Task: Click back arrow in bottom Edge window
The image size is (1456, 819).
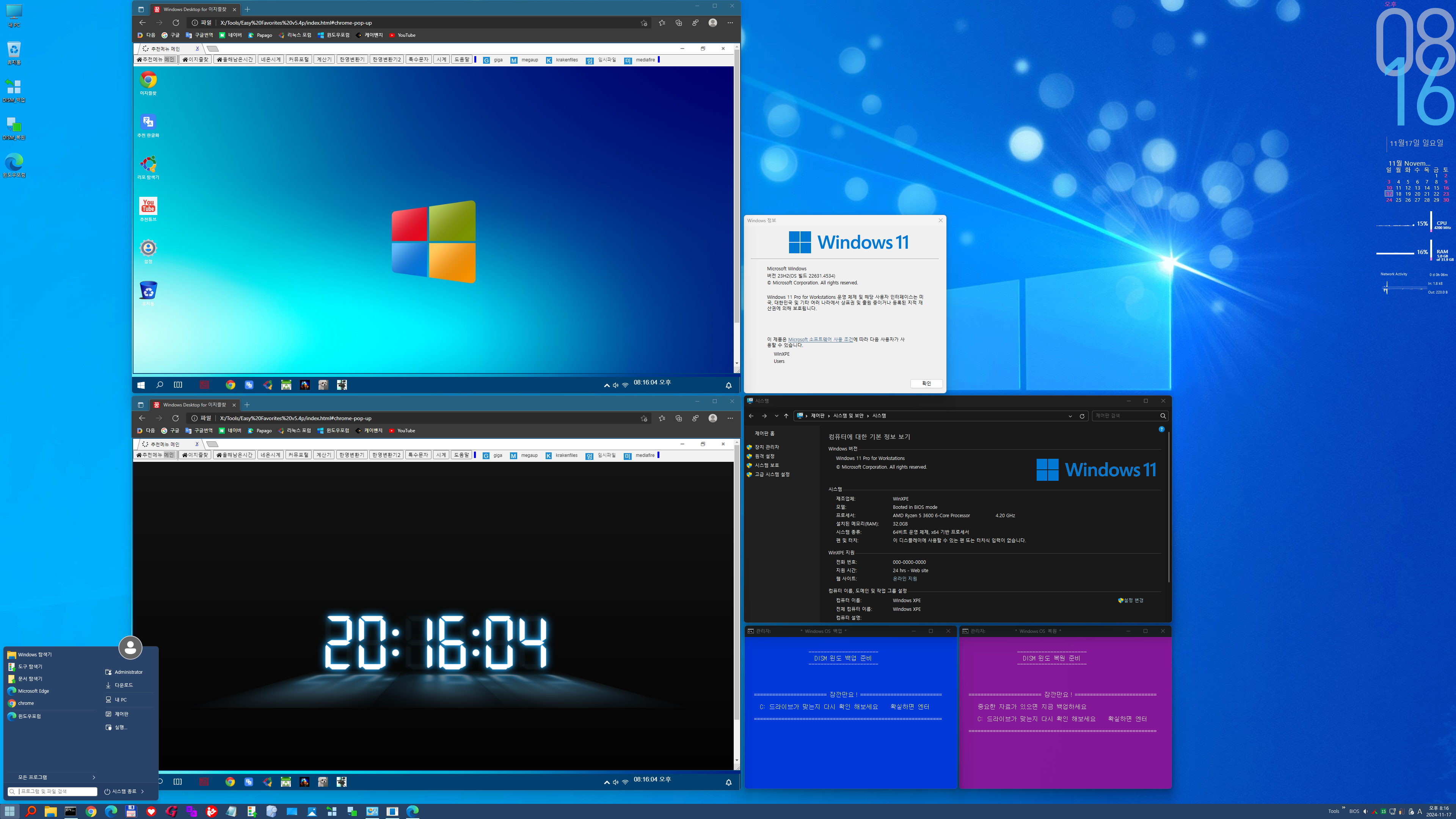Action: pos(142,418)
